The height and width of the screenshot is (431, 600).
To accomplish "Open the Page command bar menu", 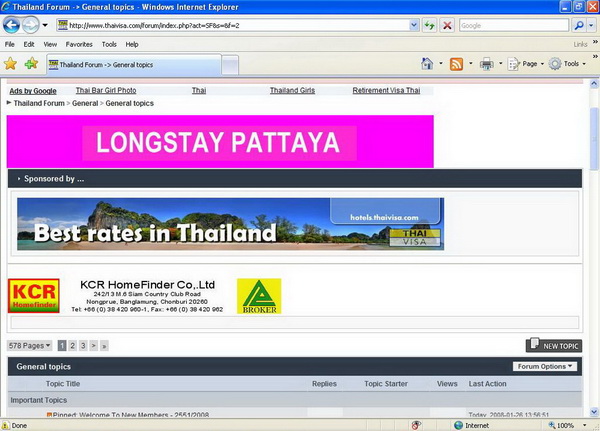I will click(x=525, y=64).
